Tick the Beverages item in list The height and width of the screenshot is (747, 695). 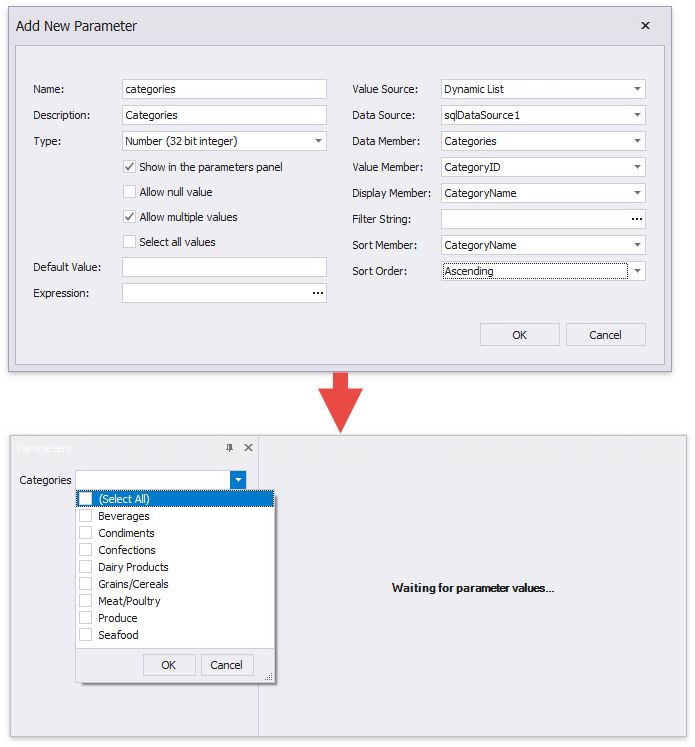86,516
